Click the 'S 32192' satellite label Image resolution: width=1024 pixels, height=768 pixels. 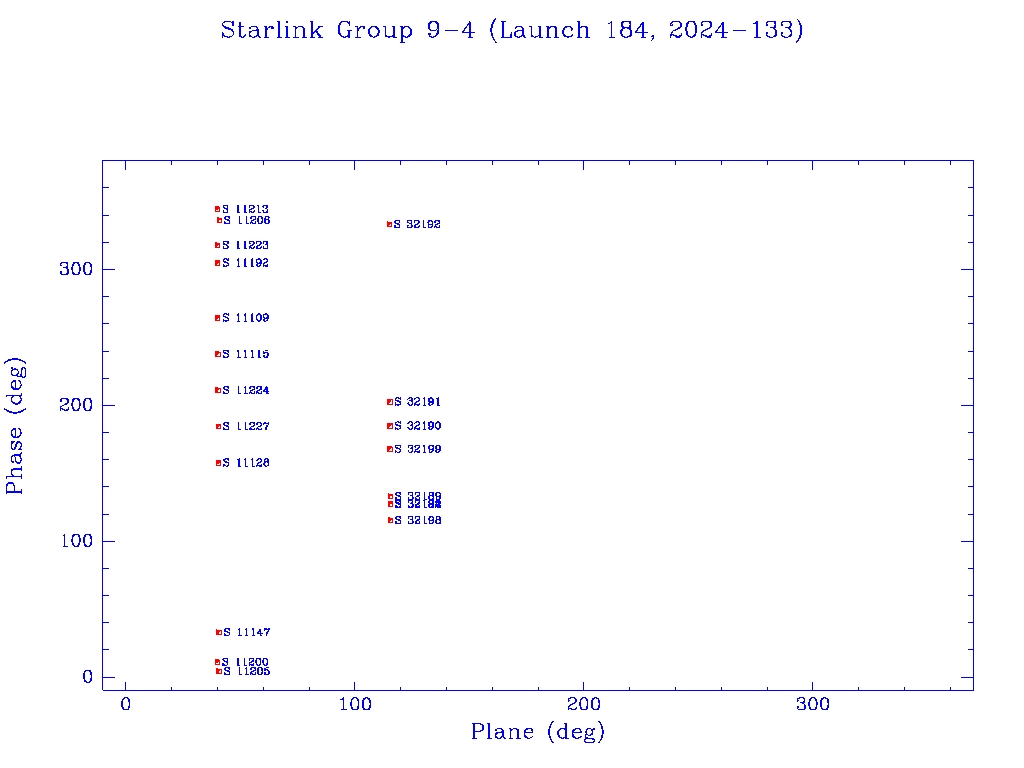[417, 224]
